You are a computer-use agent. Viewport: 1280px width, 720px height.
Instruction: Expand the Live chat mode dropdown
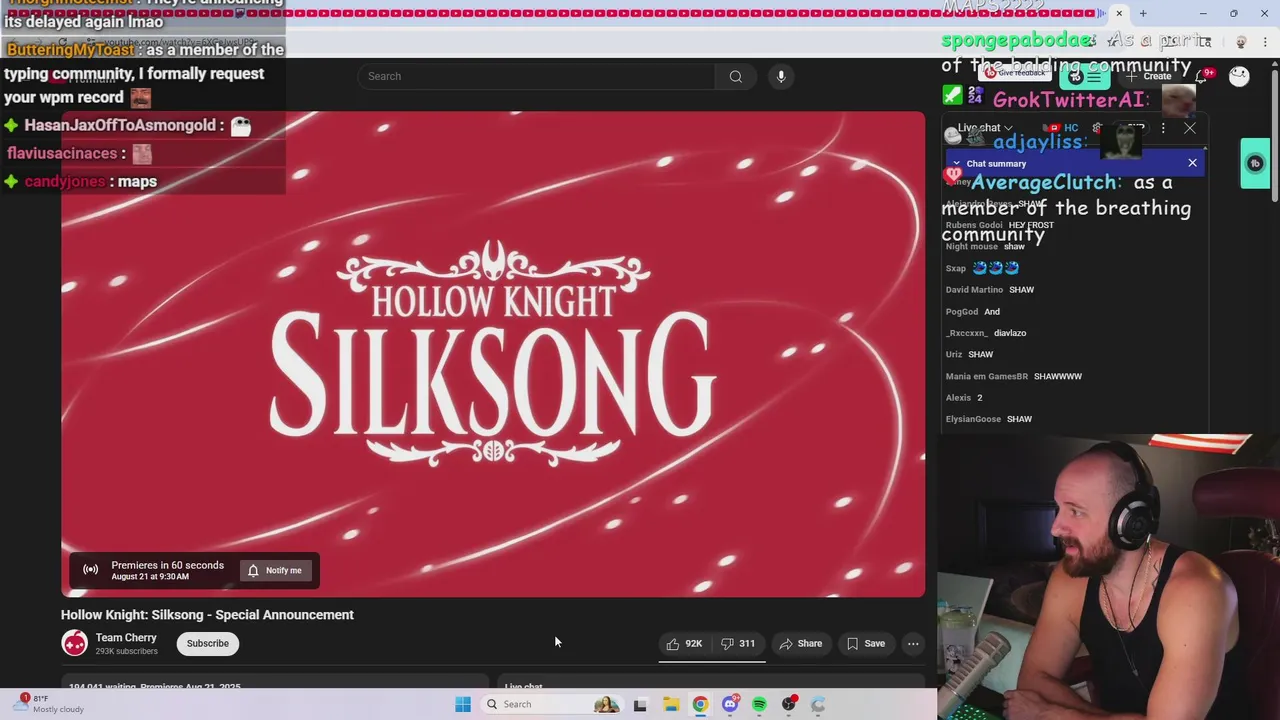point(986,128)
